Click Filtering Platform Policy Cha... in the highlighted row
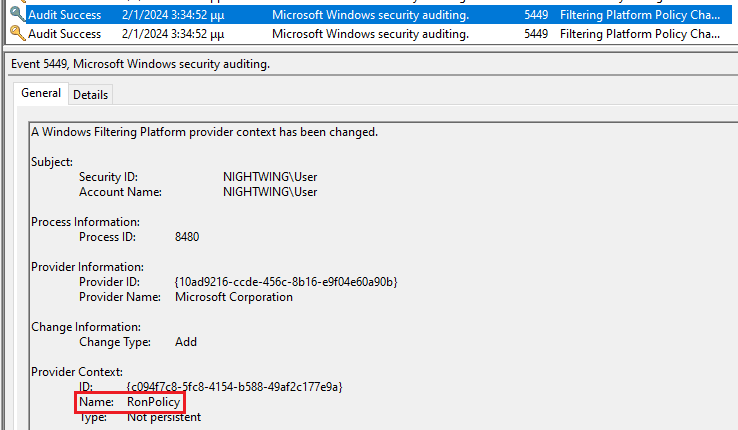The width and height of the screenshot is (738, 430). pos(640,15)
